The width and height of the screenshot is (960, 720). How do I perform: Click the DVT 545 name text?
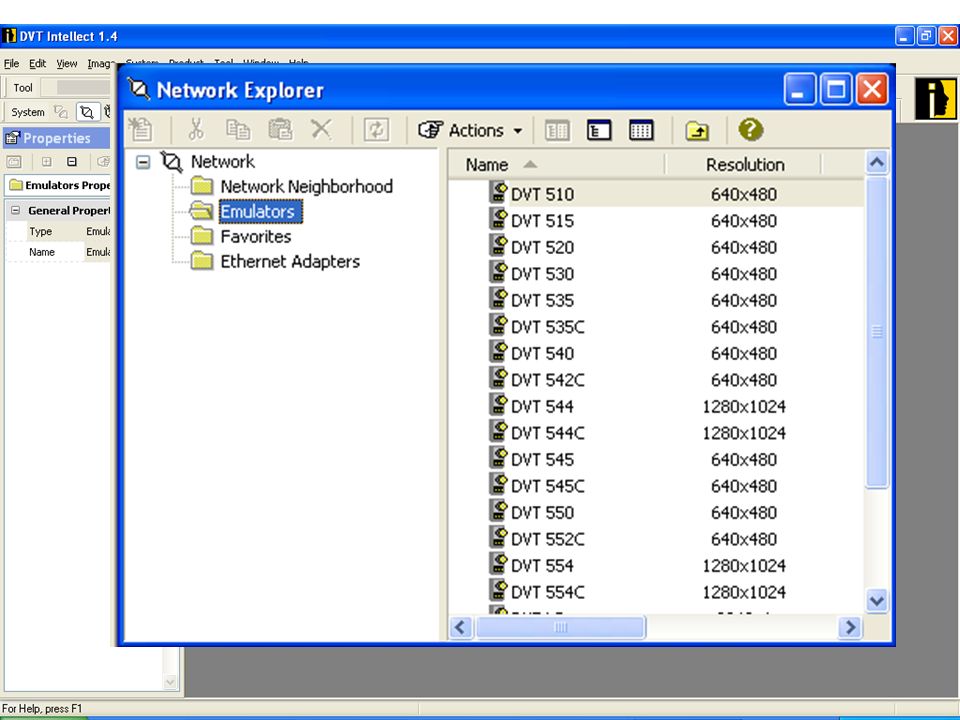pos(542,460)
